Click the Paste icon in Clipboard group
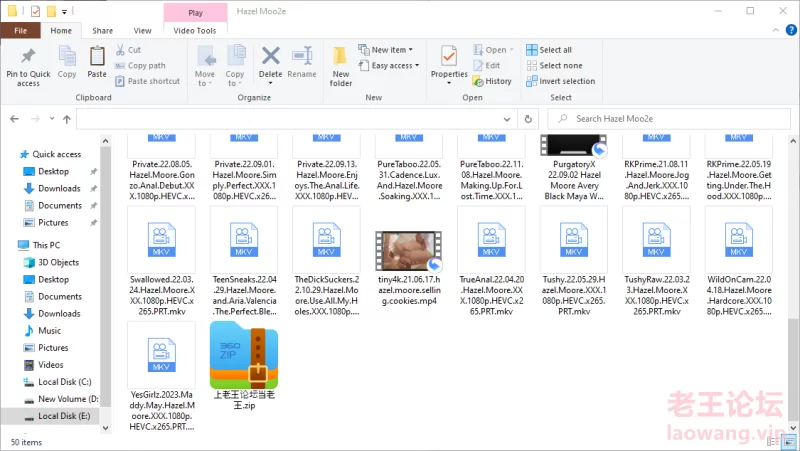The height and width of the screenshot is (451, 800). tap(97, 56)
